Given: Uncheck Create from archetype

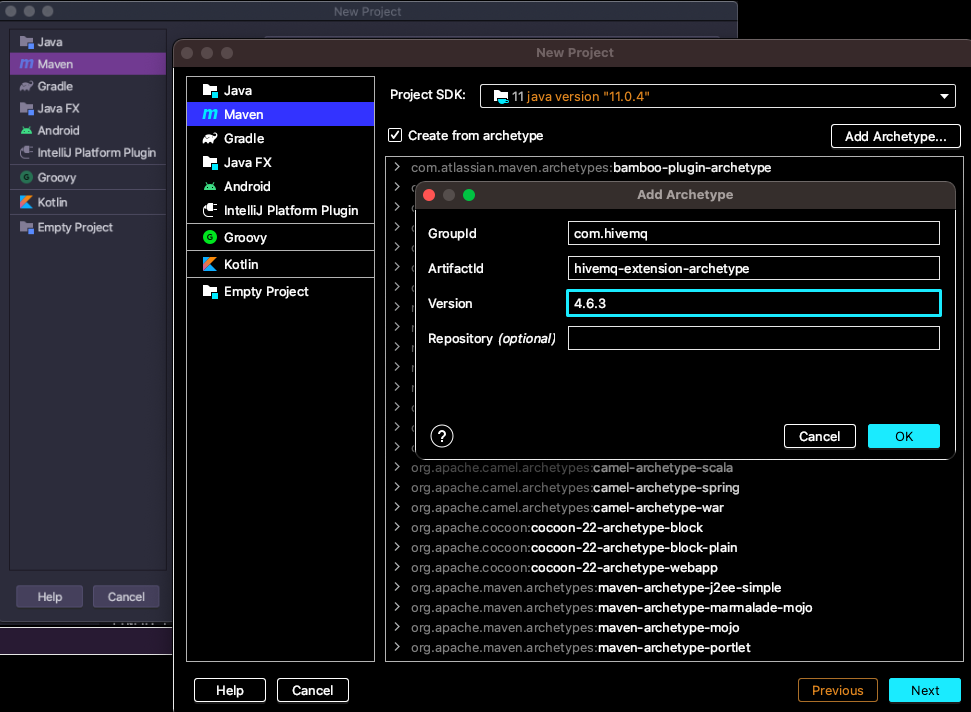Looking at the screenshot, I should click(396, 136).
